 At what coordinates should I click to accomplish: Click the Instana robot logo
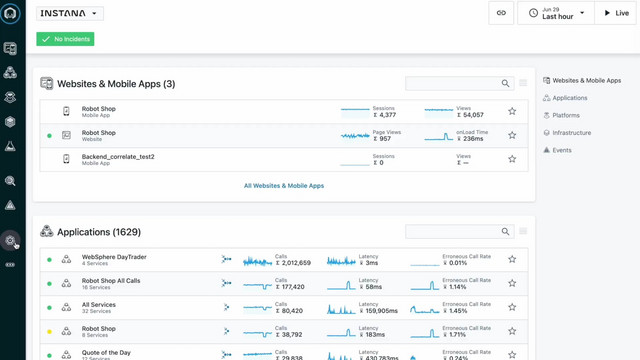[10, 13]
